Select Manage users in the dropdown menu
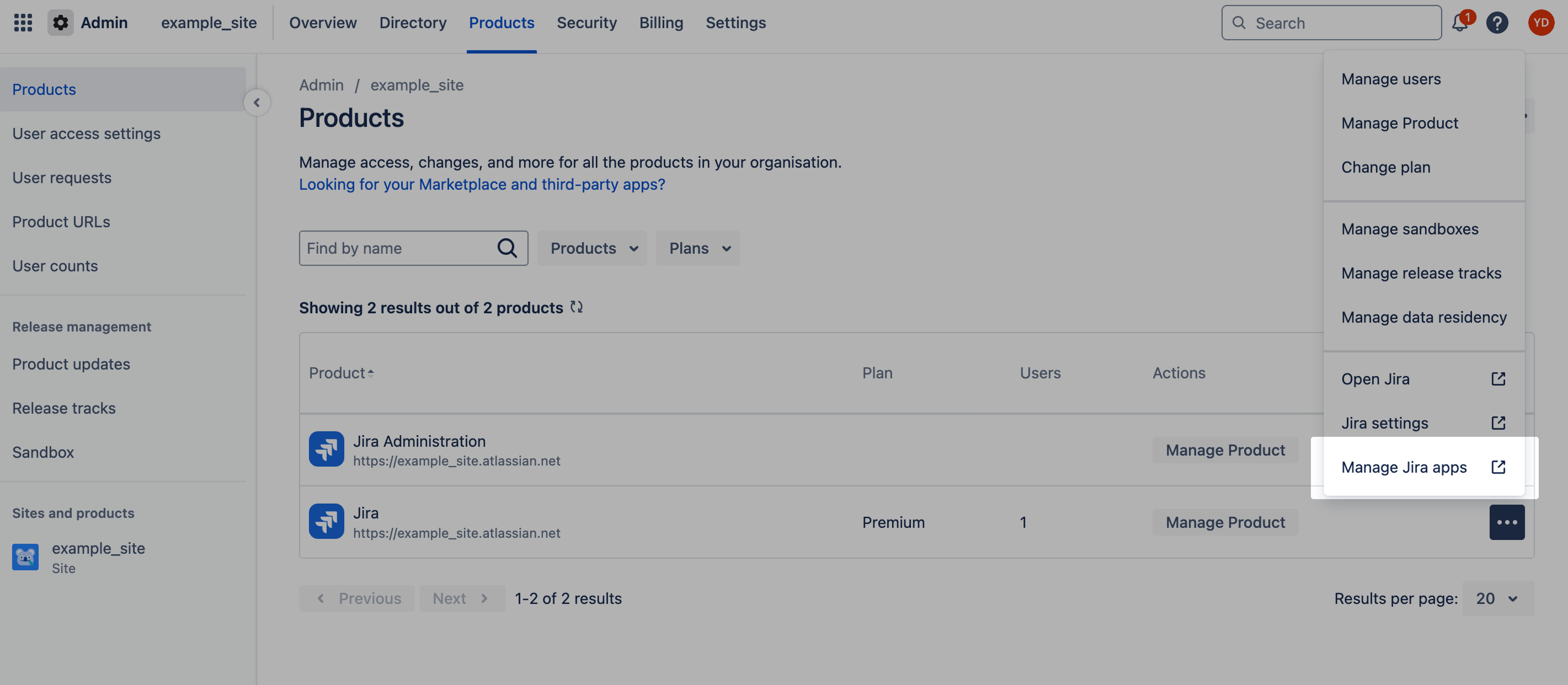 pos(1424,79)
